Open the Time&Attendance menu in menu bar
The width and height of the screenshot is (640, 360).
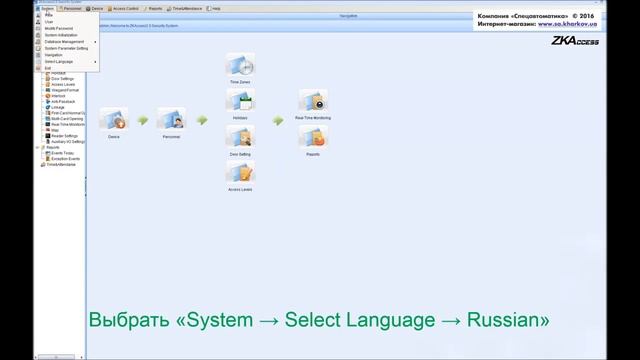tap(184, 9)
